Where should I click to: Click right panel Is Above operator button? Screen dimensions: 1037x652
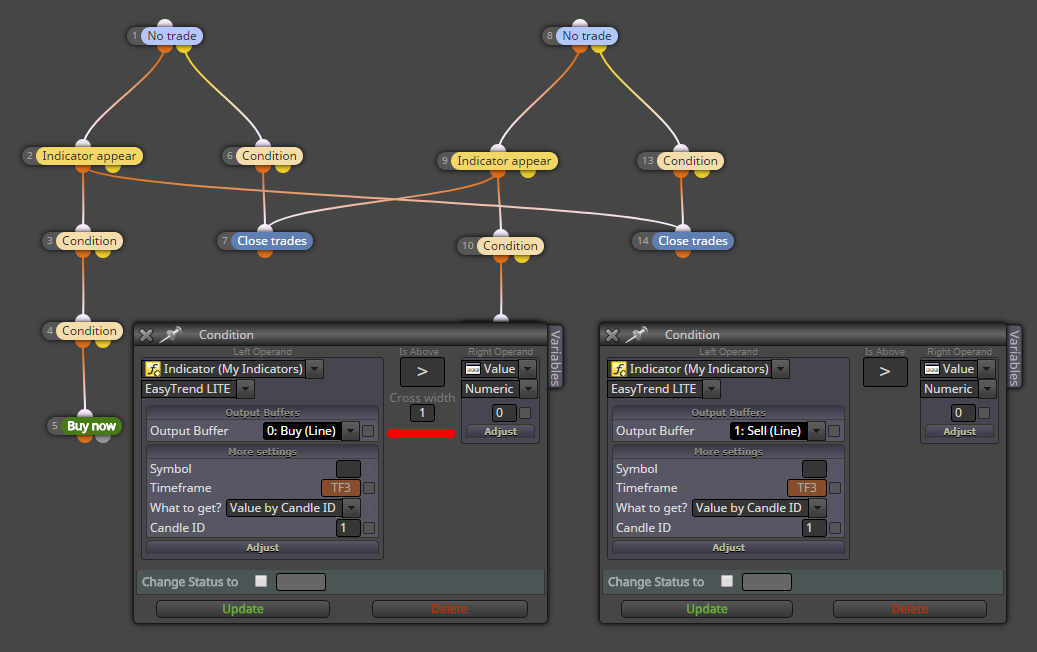click(x=885, y=372)
